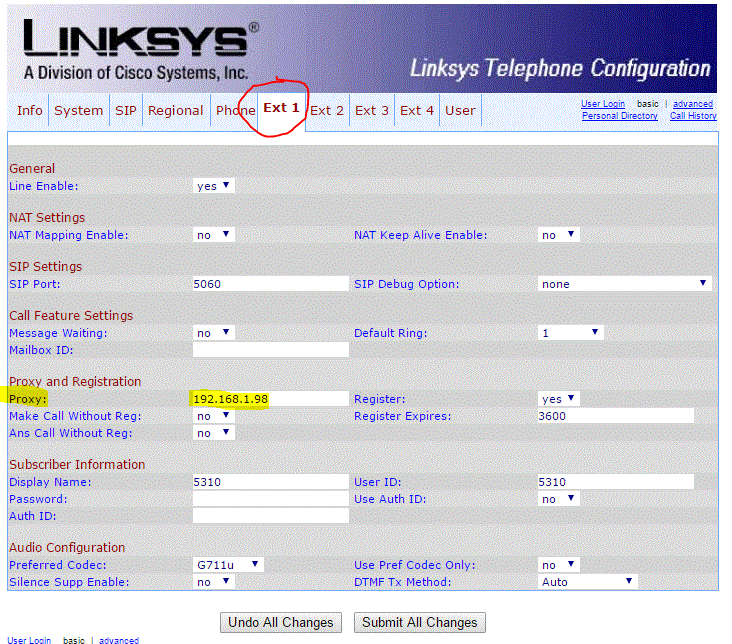The height and width of the screenshot is (644, 732).
Task: Click the Audio Configuration heading
Action: coord(67,547)
